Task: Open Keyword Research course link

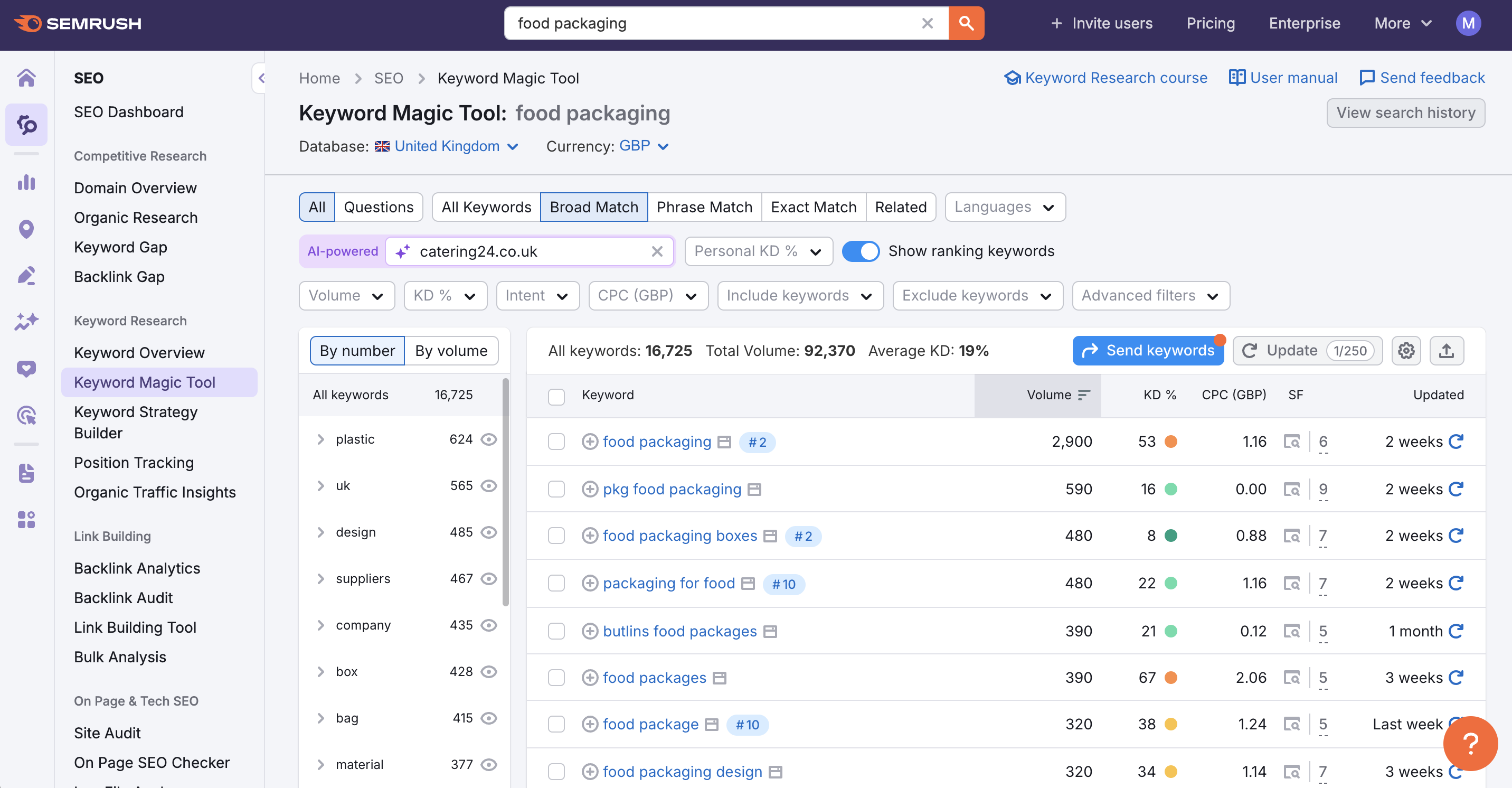Action: (x=1105, y=78)
